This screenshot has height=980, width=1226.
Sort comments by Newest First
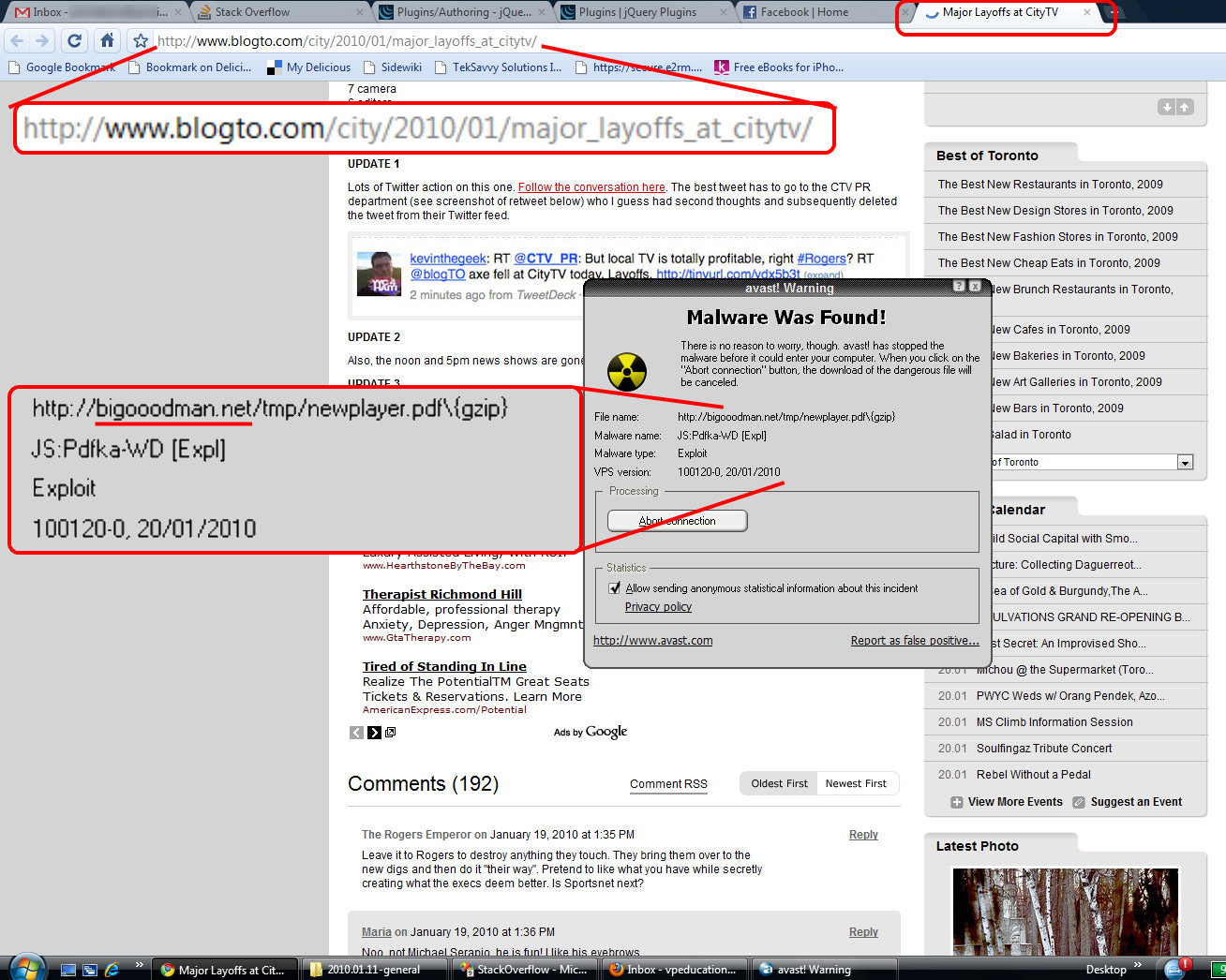pyautogui.click(x=856, y=782)
